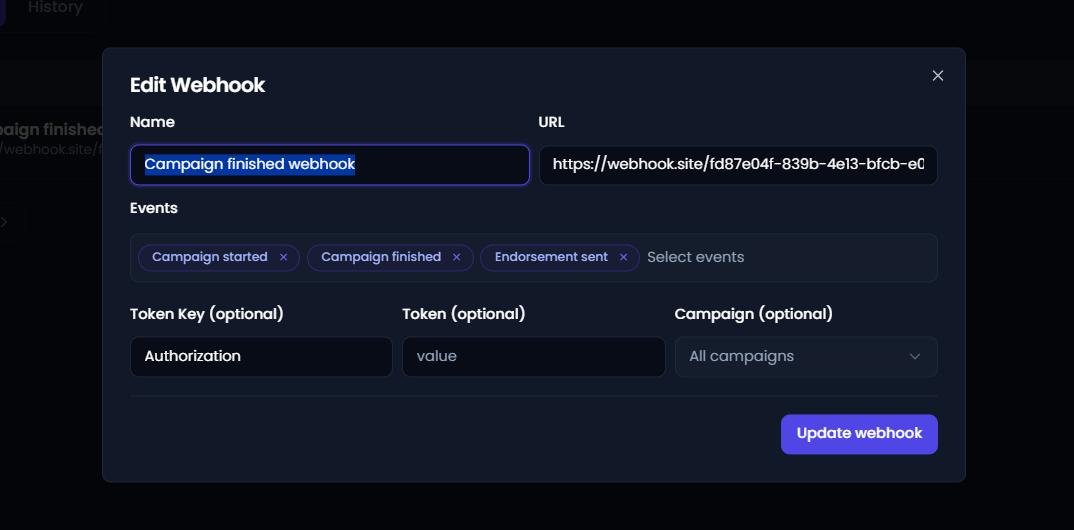
Task: Select the Endorsement sent event chip
Action: [551, 257]
